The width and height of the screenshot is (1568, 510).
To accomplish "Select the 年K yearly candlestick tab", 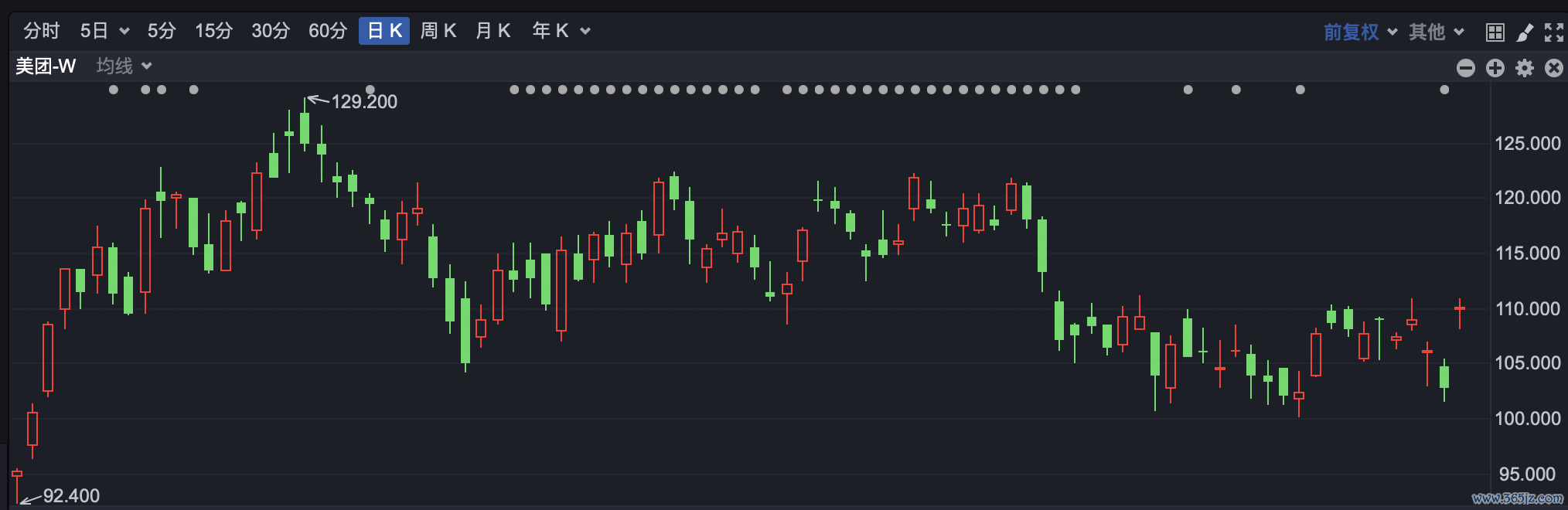I will (551, 31).
